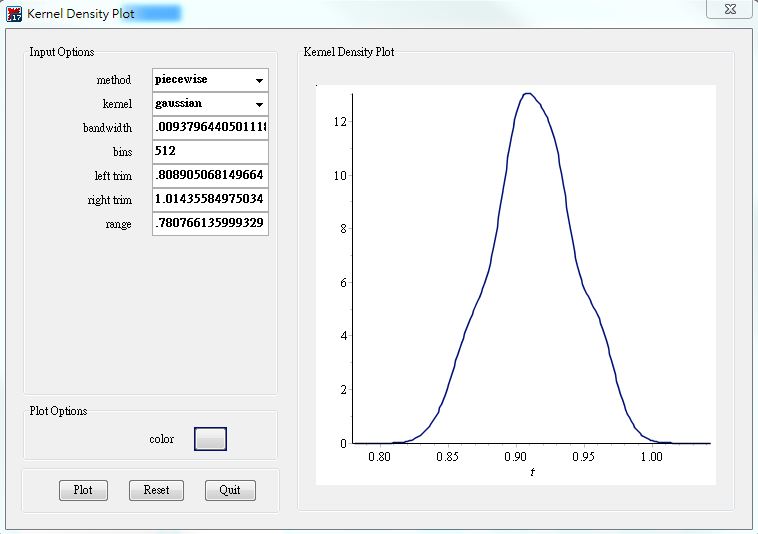
Task: Click the Input Options group label
Action: [x=62, y=52]
